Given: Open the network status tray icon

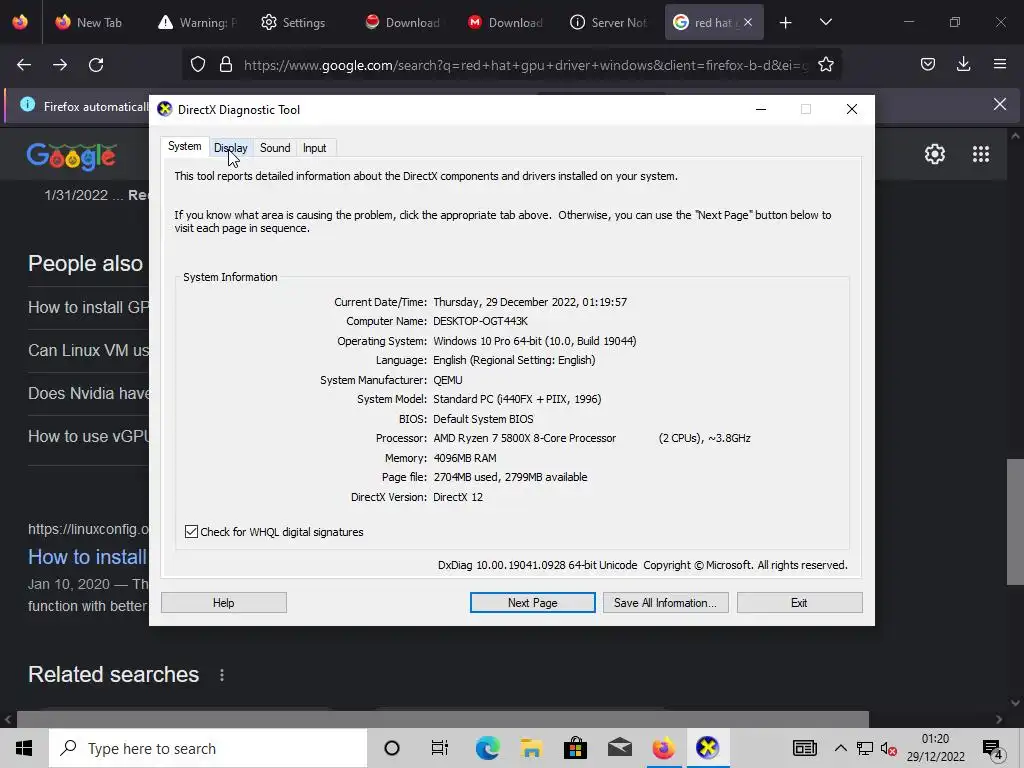Looking at the screenshot, I should (865, 748).
